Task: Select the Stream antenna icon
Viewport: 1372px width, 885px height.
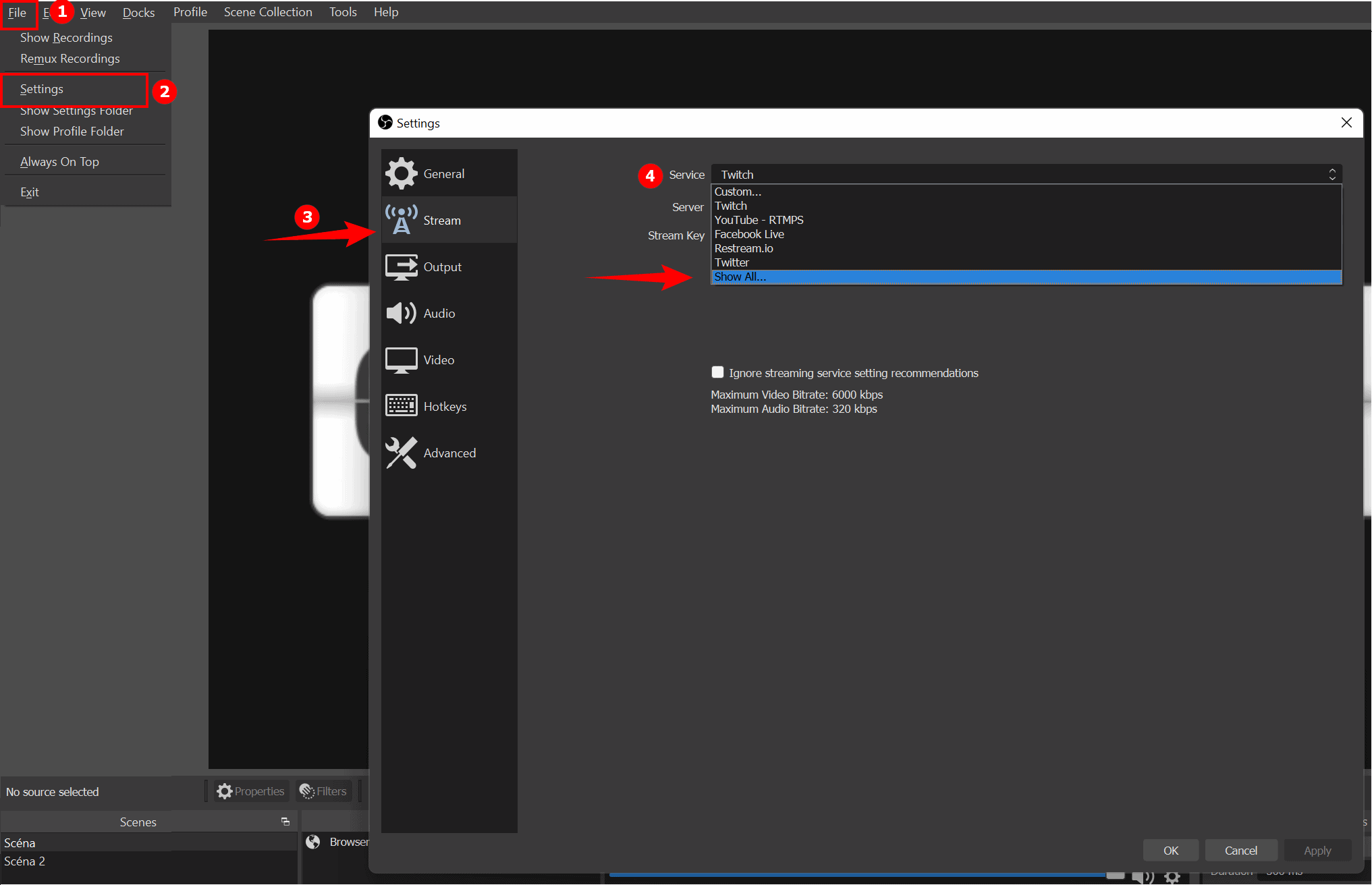Action: tap(402, 220)
